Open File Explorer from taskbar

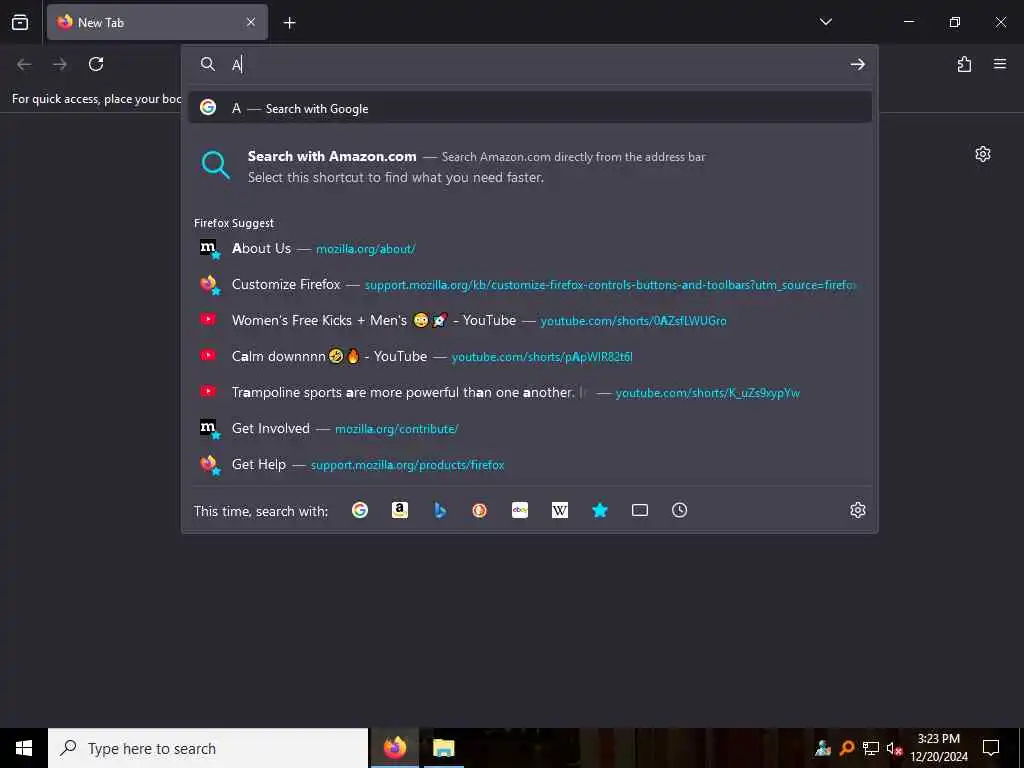click(x=443, y=748)
